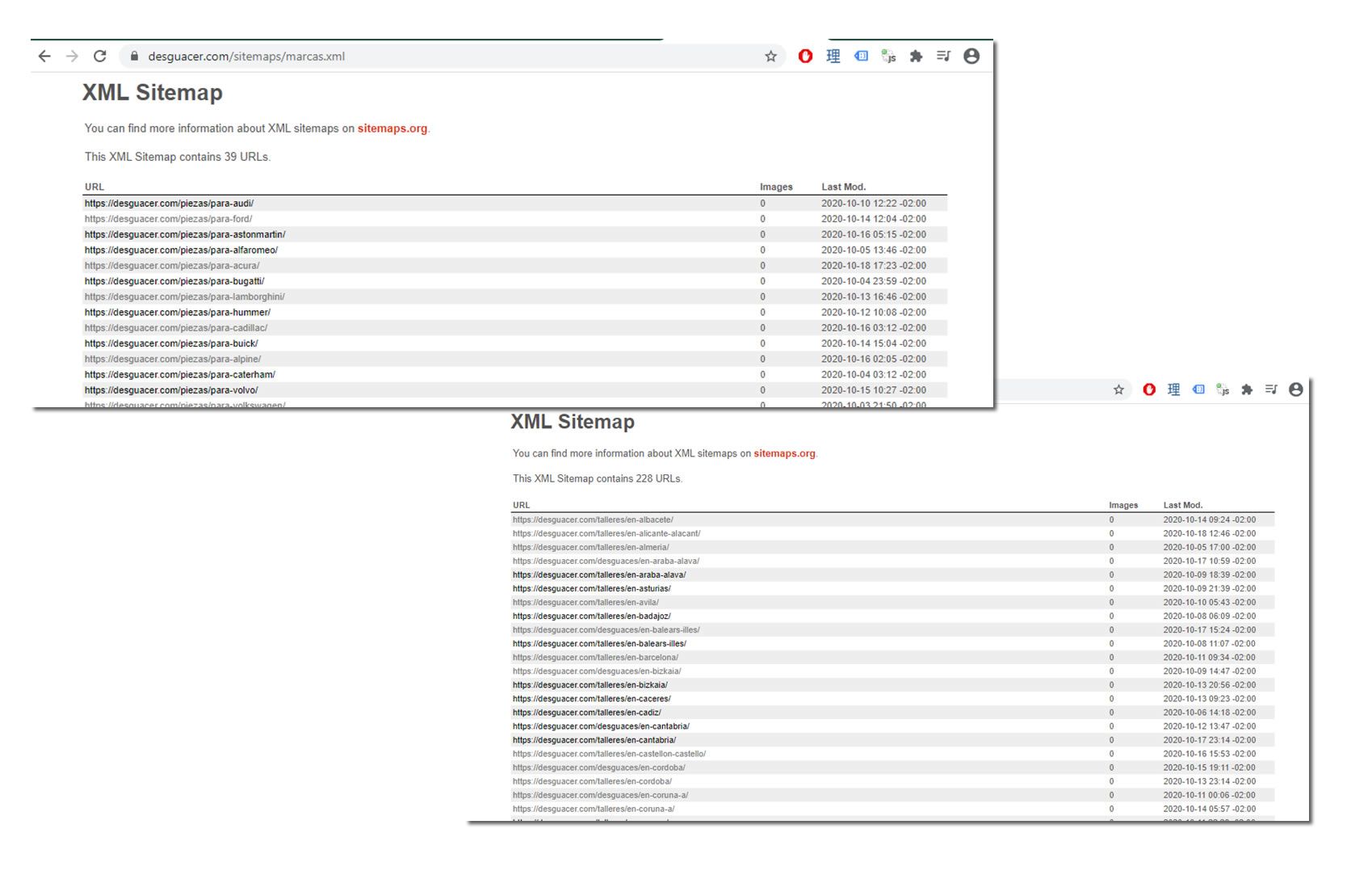Open the blue tag extension in lower window
This screenshot has width=1372, height=892.
point(1198,390)
